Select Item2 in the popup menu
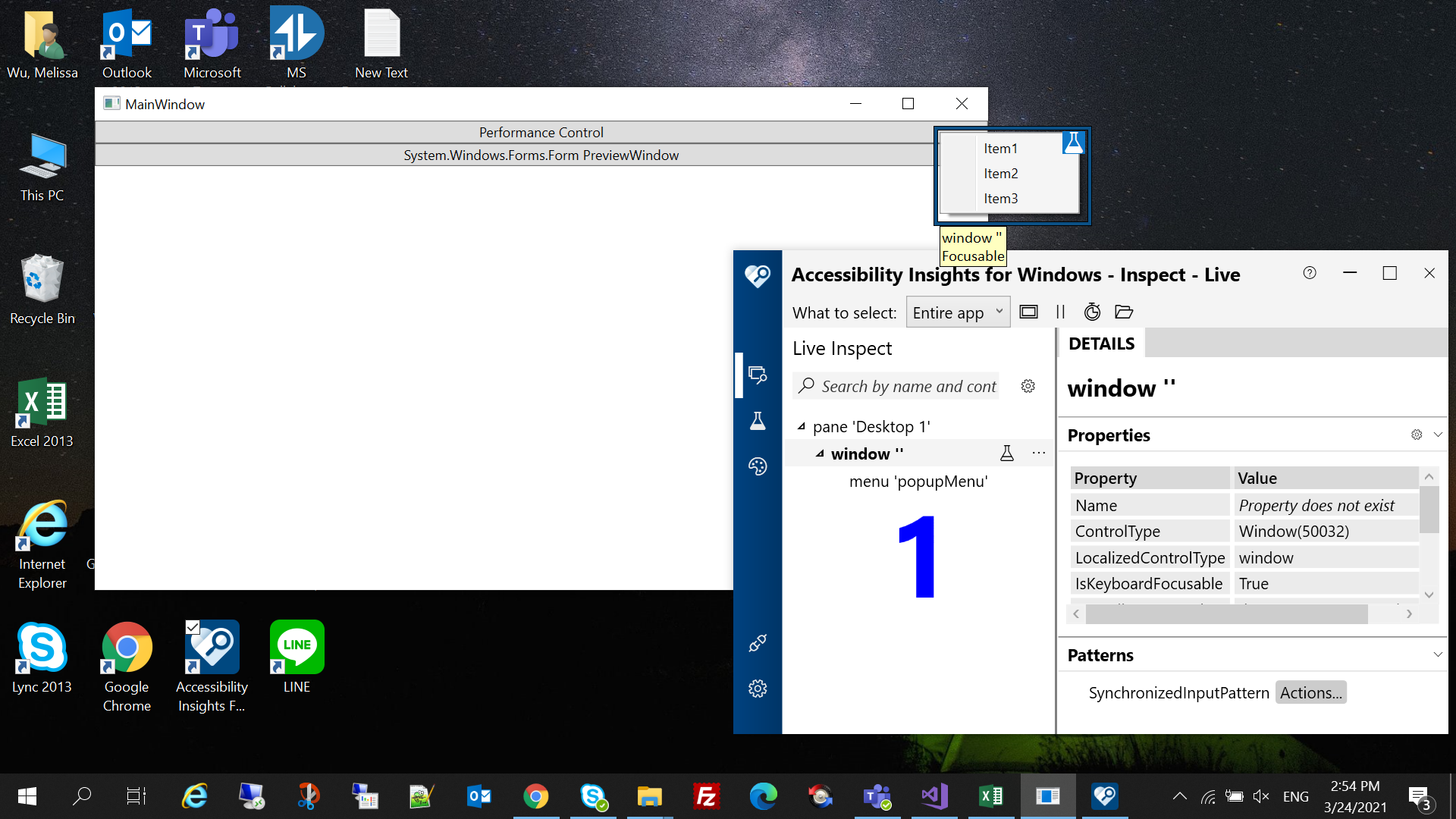The image size is (1456, 819). pos(1001,174)
